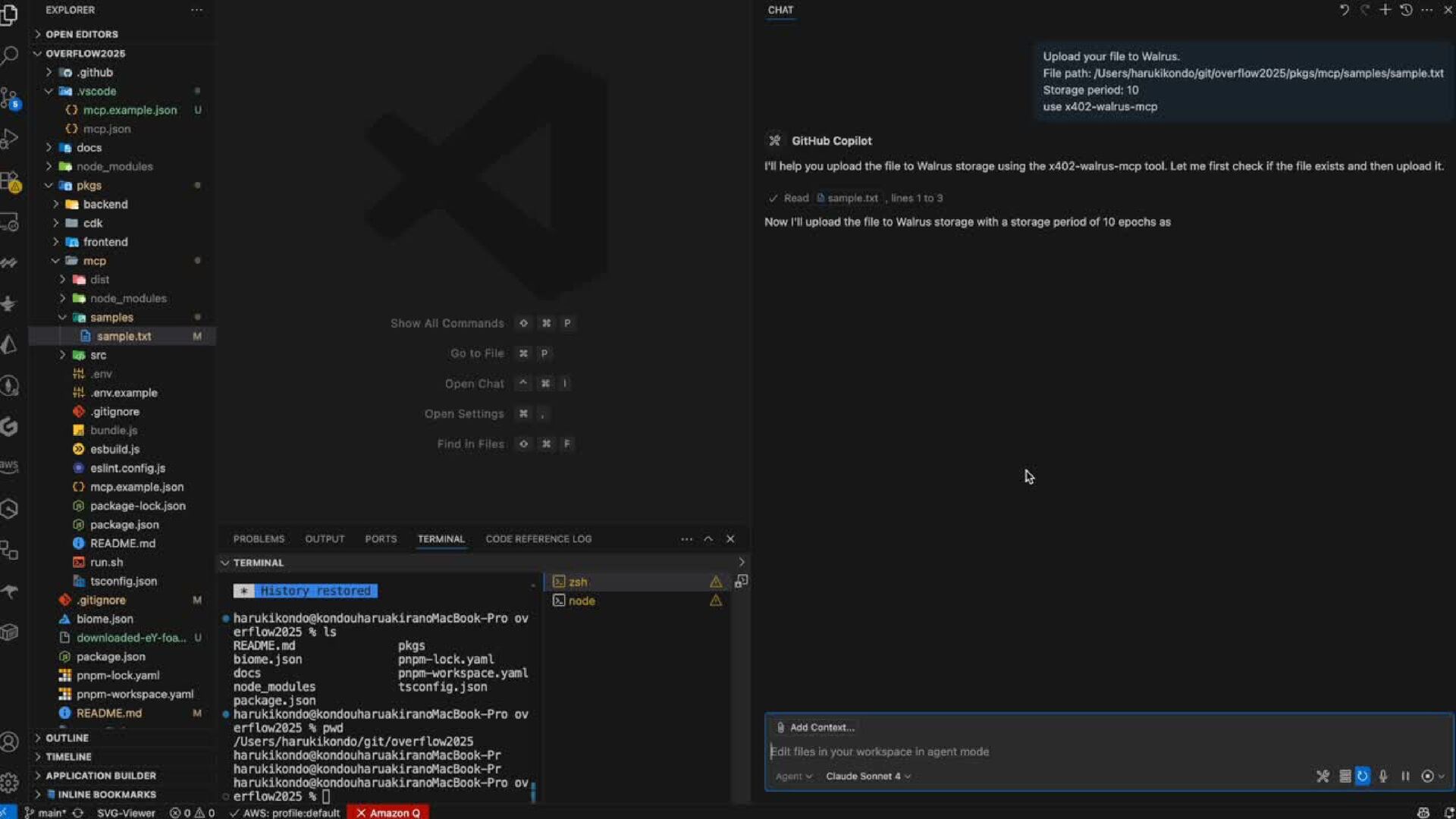Screen dimensions: 1456x819
Task: Expand the Timeline section
Action: coord(121,757)
